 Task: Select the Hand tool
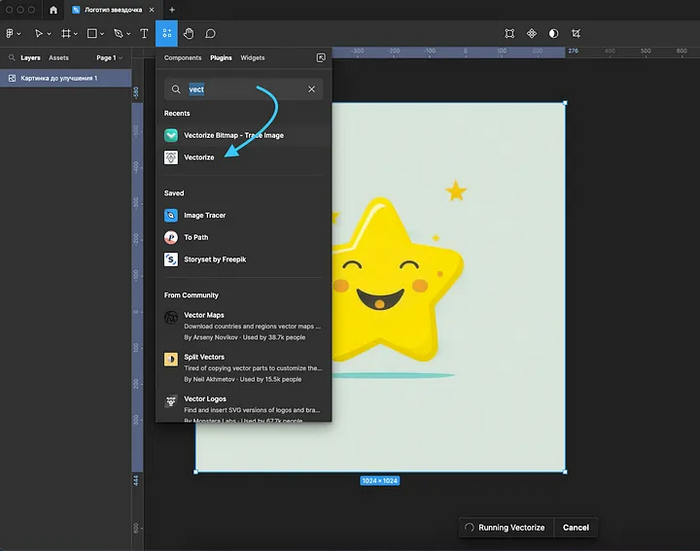coord(189,33)
